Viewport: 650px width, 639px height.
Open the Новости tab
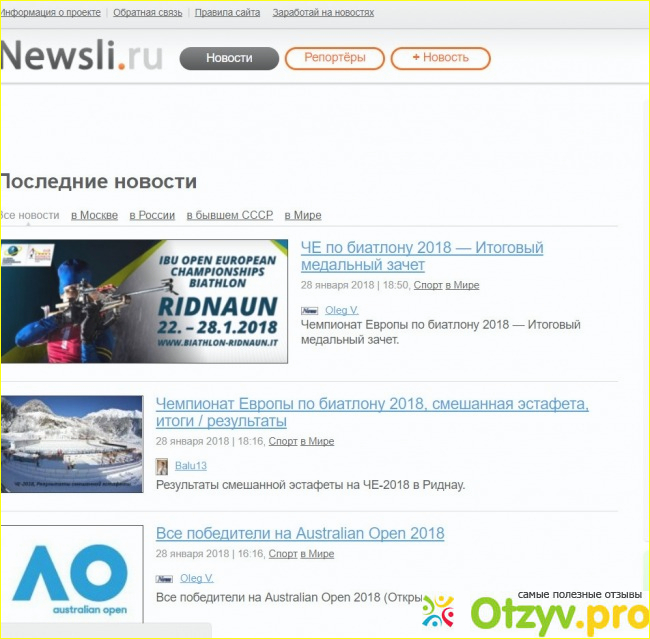[x=229, y=58]
